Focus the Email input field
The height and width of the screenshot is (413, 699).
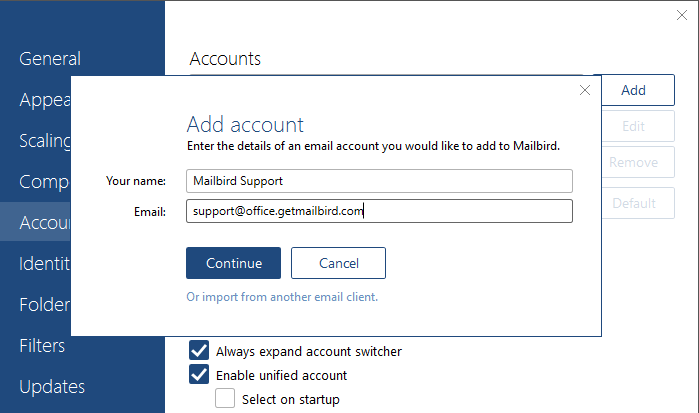379,211
